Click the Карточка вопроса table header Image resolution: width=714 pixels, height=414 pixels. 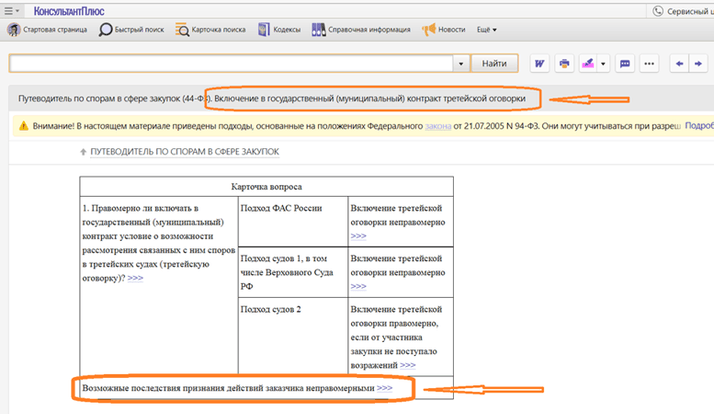click(x=266, y=187)
